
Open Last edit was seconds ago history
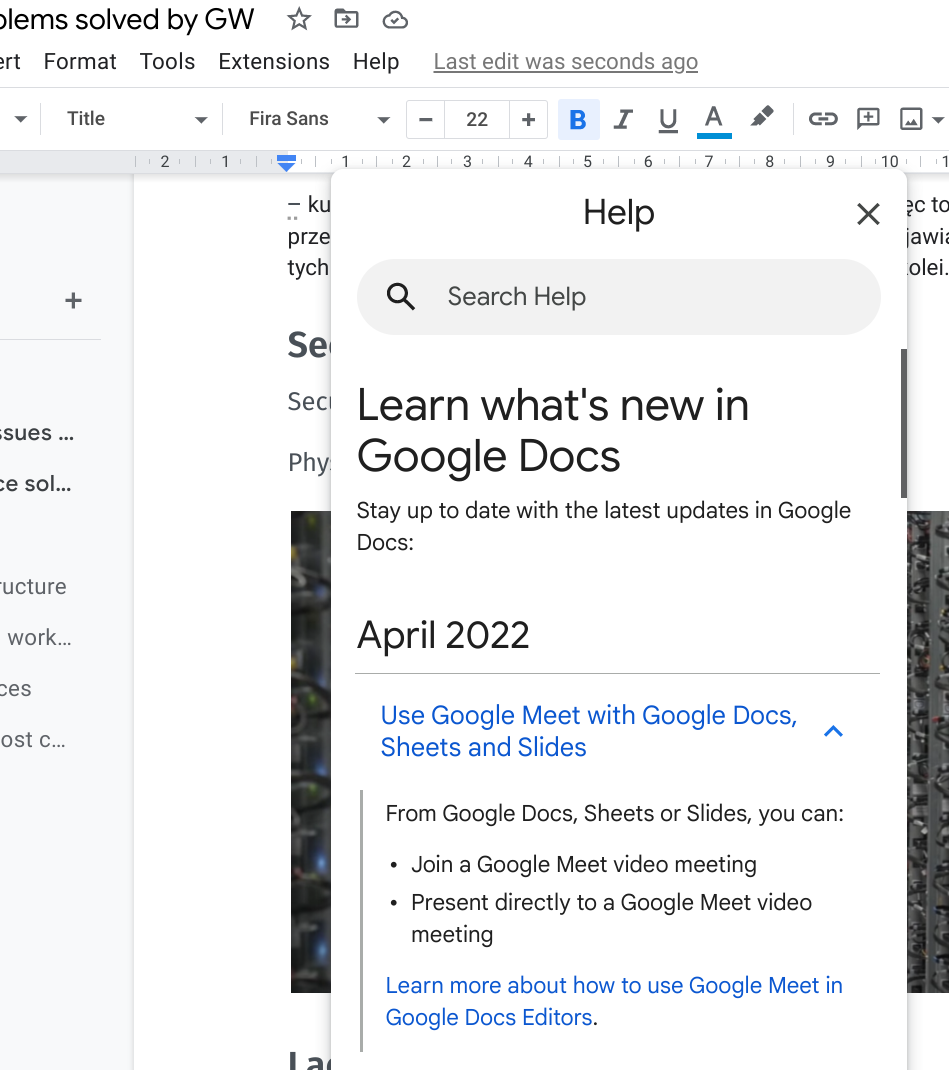click(566, 61)
